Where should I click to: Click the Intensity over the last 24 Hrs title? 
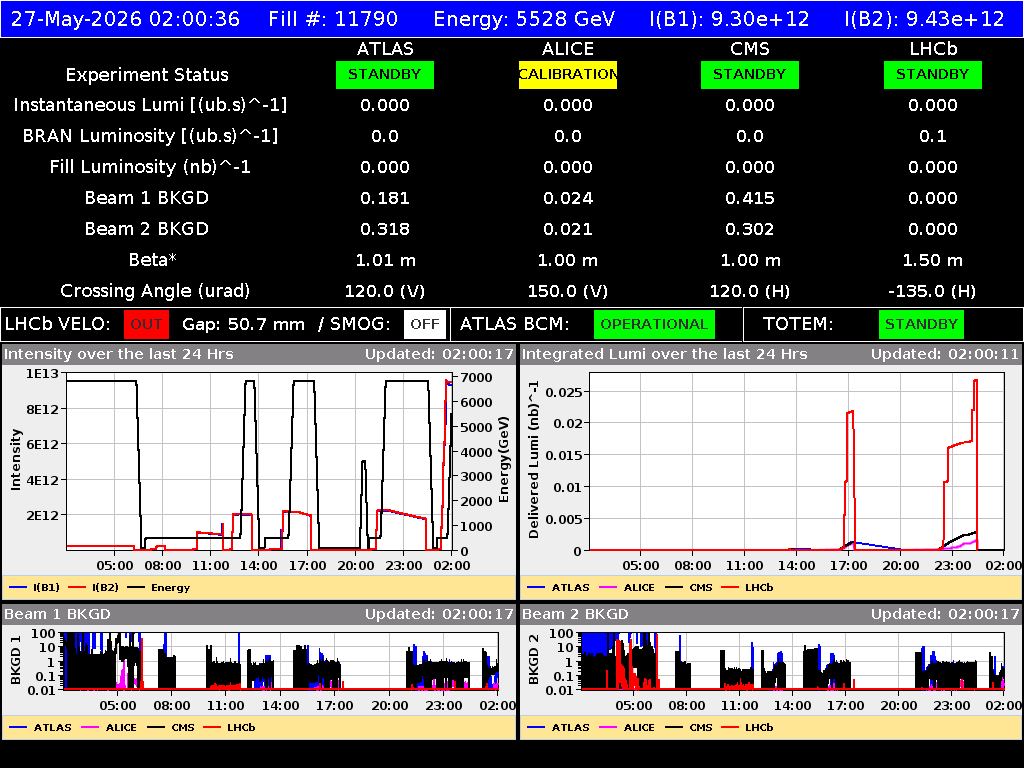click(x=118, y=355)
